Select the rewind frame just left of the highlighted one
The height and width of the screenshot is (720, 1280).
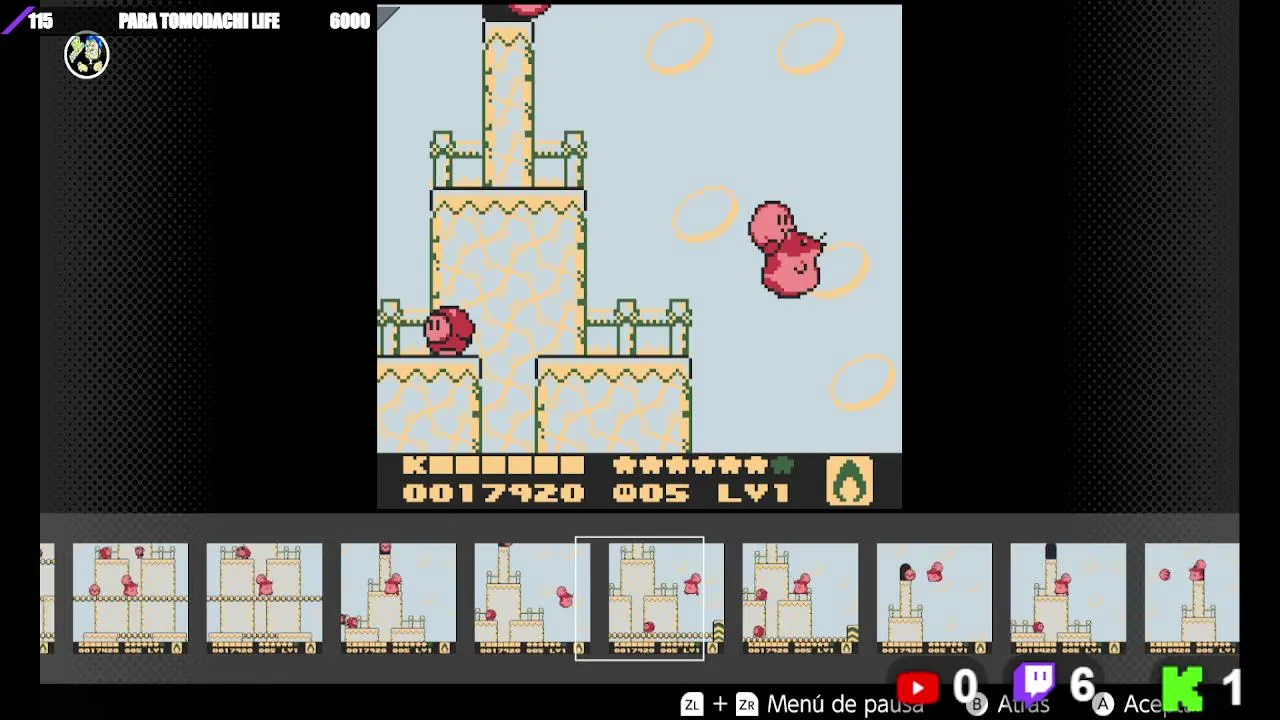[531, 598]
